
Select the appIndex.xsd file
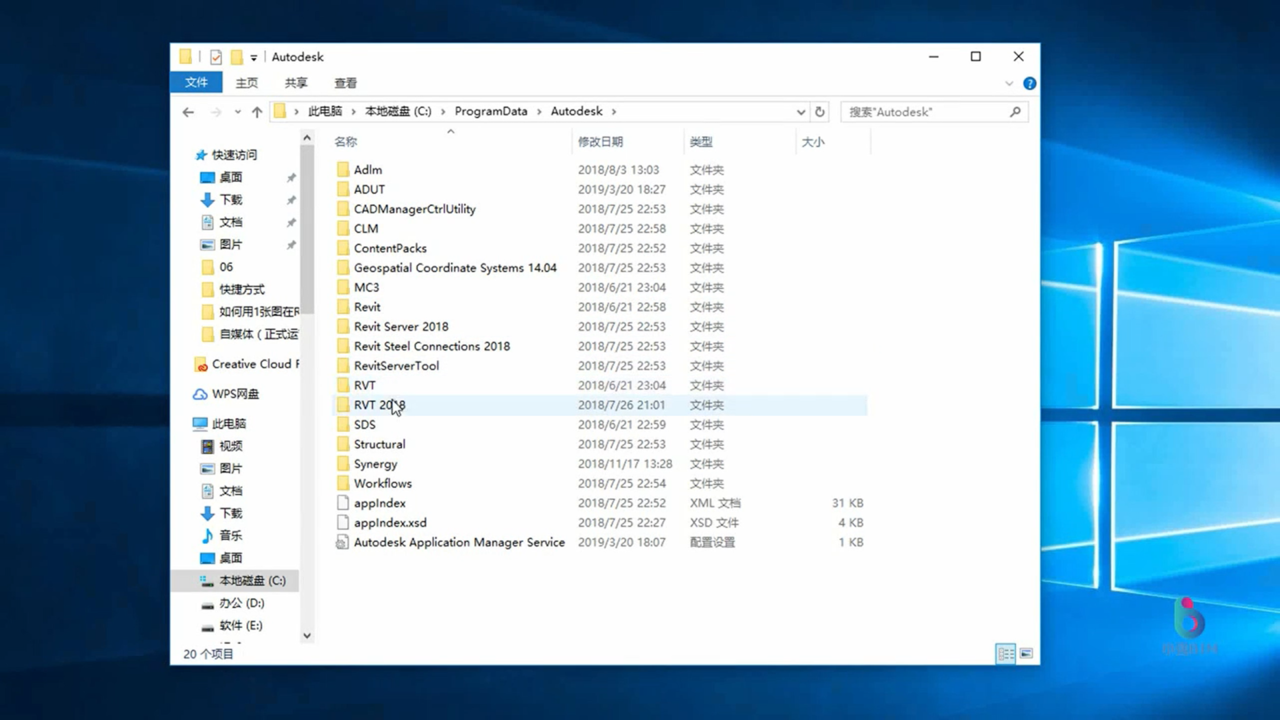(390, 523)
